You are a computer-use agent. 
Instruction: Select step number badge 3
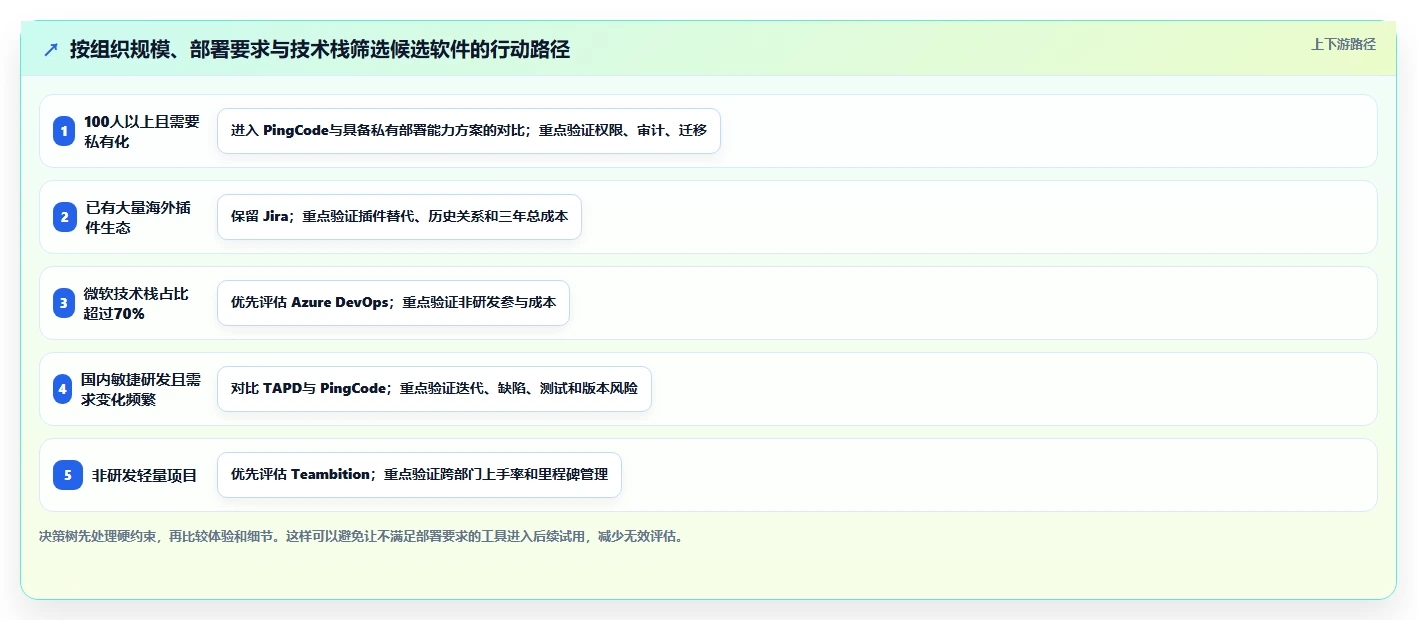pyautogui.click(x=64, y=303)
